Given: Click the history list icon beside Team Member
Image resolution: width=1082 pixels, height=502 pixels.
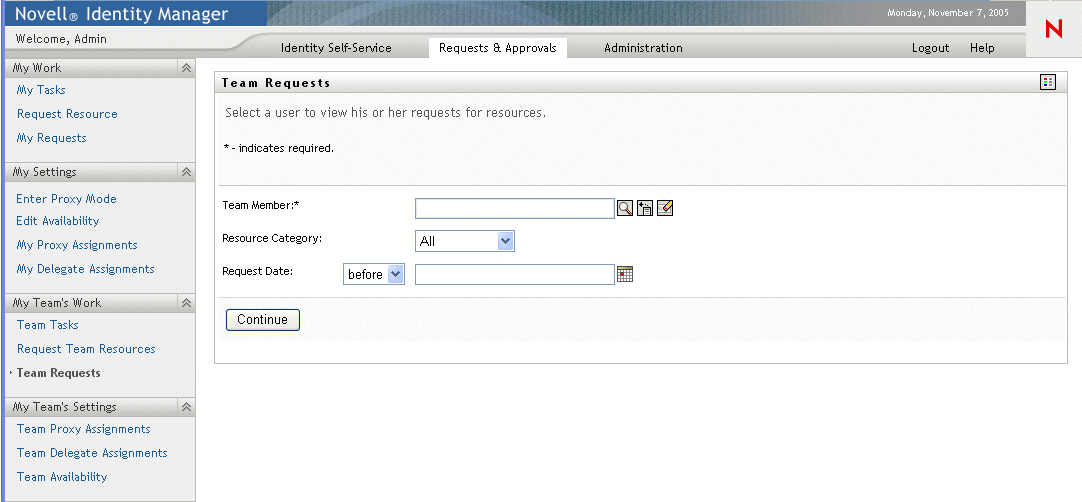Looking at the screenshot, I should pos(645,208).
